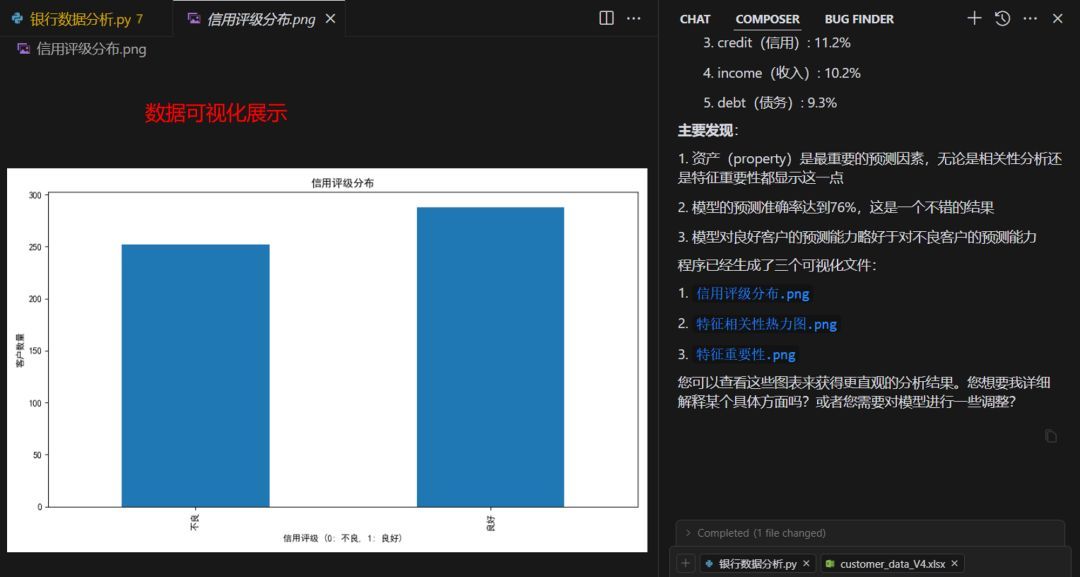This screenshot has width=1080, height=577.
Task: Open a split editor layout
Action: point(608,17)
